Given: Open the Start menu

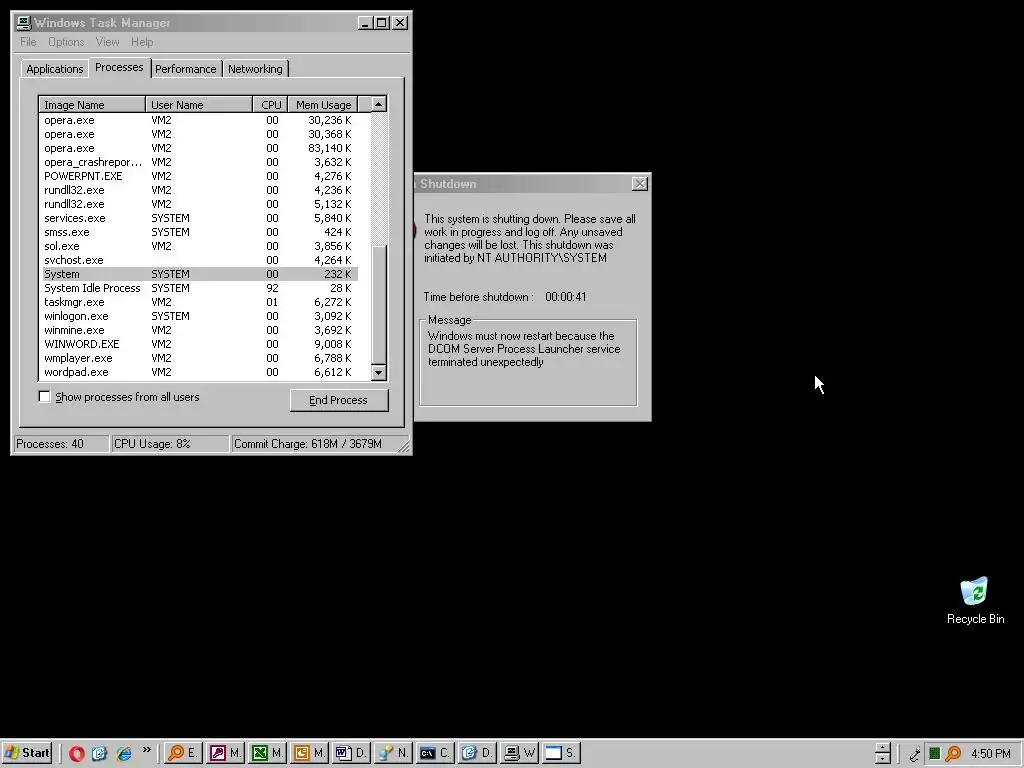Looking at the screenshot, I should 27,753.
